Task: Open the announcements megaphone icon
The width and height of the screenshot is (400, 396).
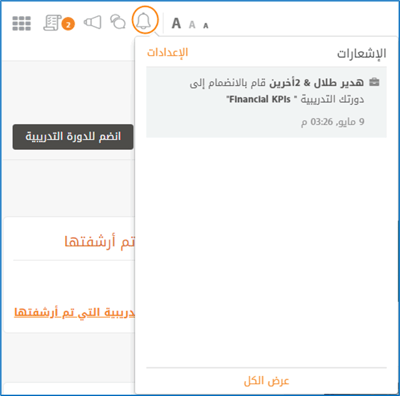Action: tap(92, 23)
